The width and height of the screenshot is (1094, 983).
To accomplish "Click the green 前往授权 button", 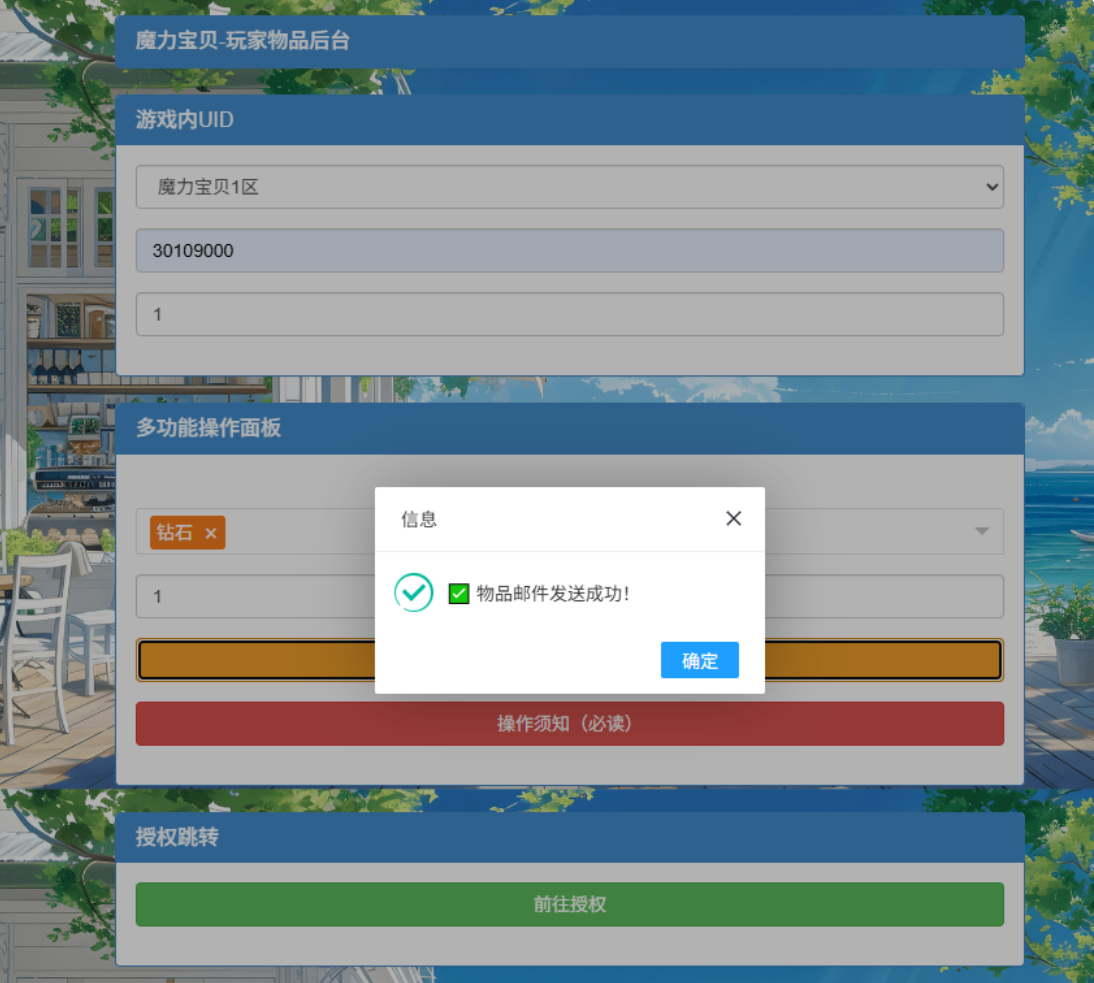I will pyautogui.click(x=569, y=904).
